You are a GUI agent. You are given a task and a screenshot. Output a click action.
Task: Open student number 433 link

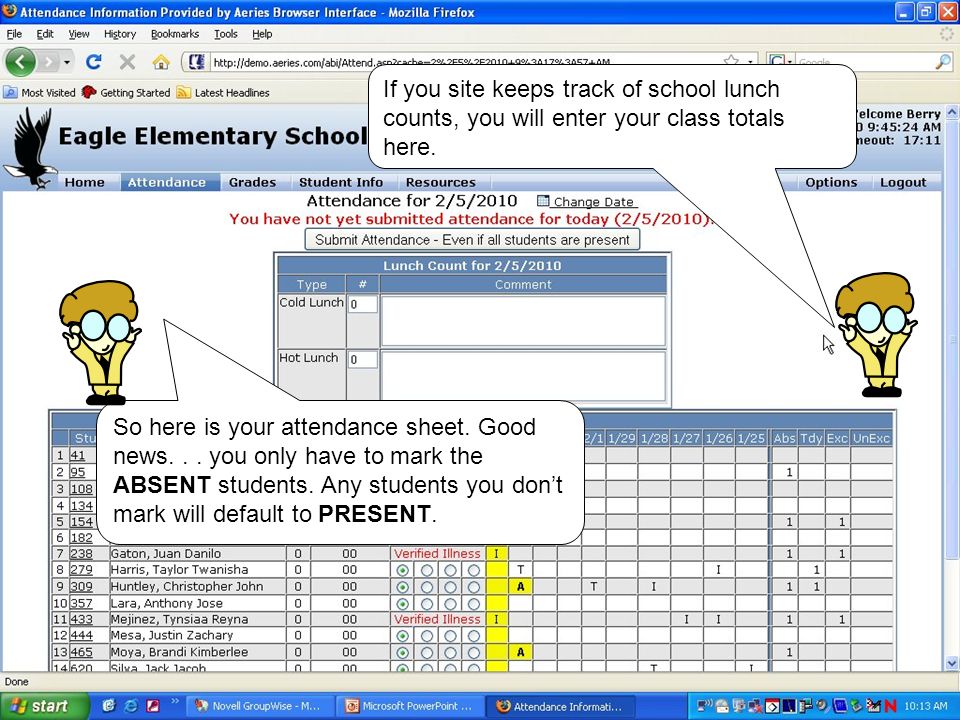(81, 620)
